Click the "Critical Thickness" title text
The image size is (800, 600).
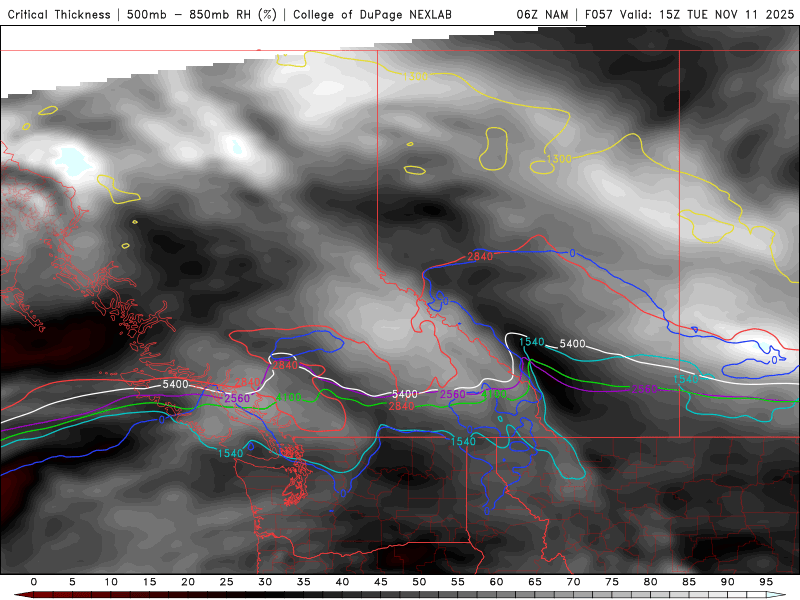tap(59, 15)
